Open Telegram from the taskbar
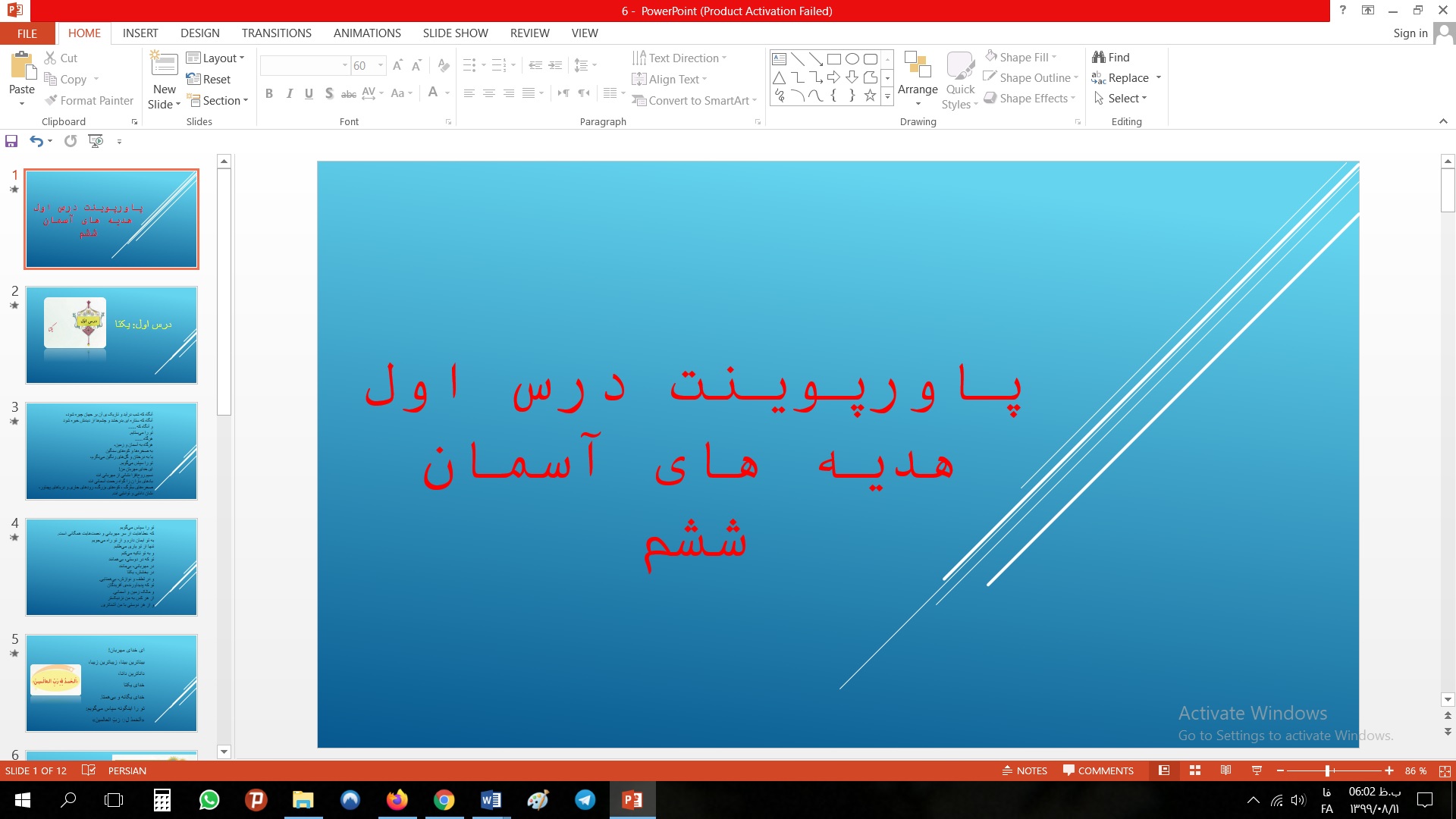 585,800
